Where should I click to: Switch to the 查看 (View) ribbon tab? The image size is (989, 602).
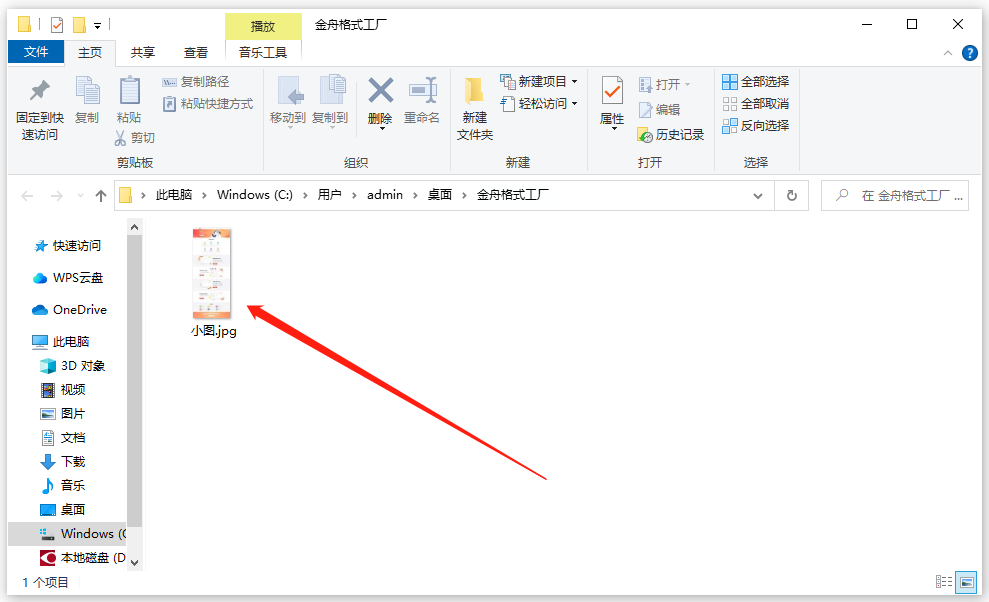[x=196, y=52]
